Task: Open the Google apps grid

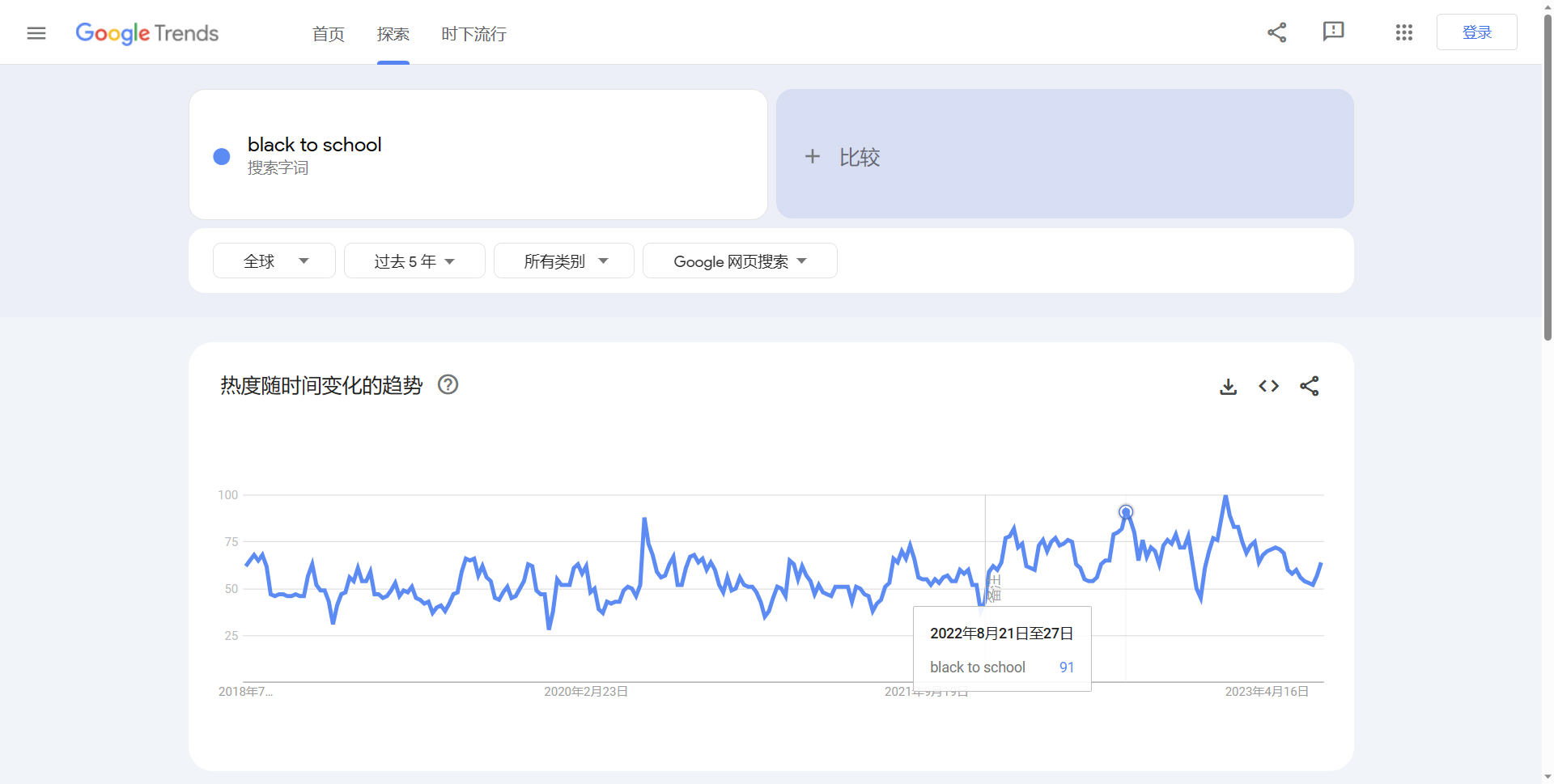Action: click(1404, 32)
